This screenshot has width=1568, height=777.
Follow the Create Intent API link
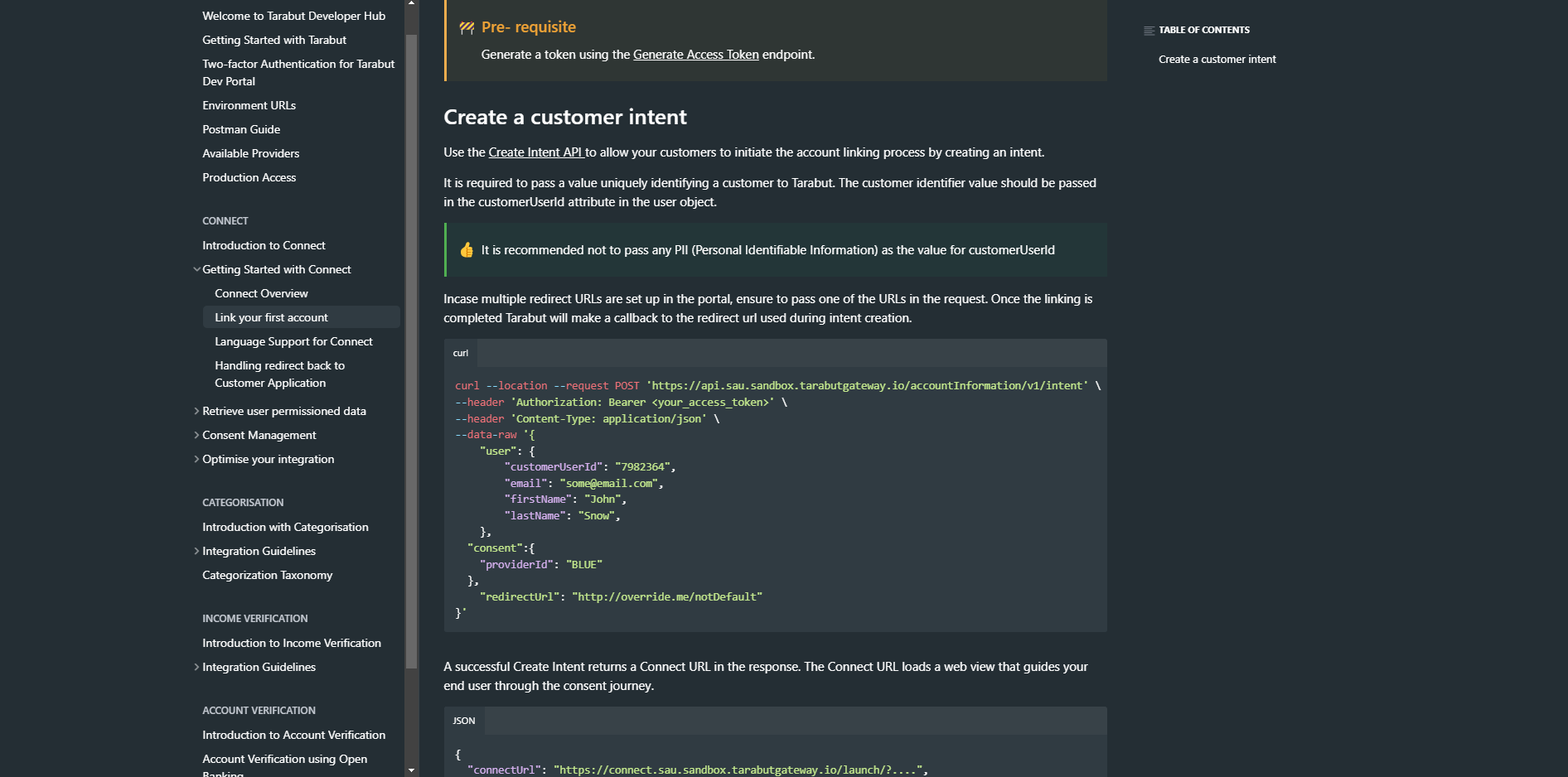[536, 152]
